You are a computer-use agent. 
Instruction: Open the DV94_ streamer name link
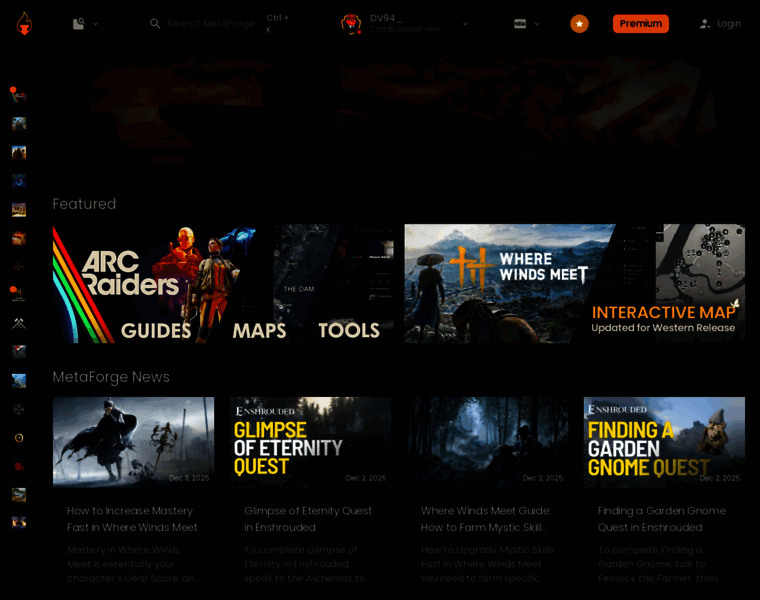(385, 18)
